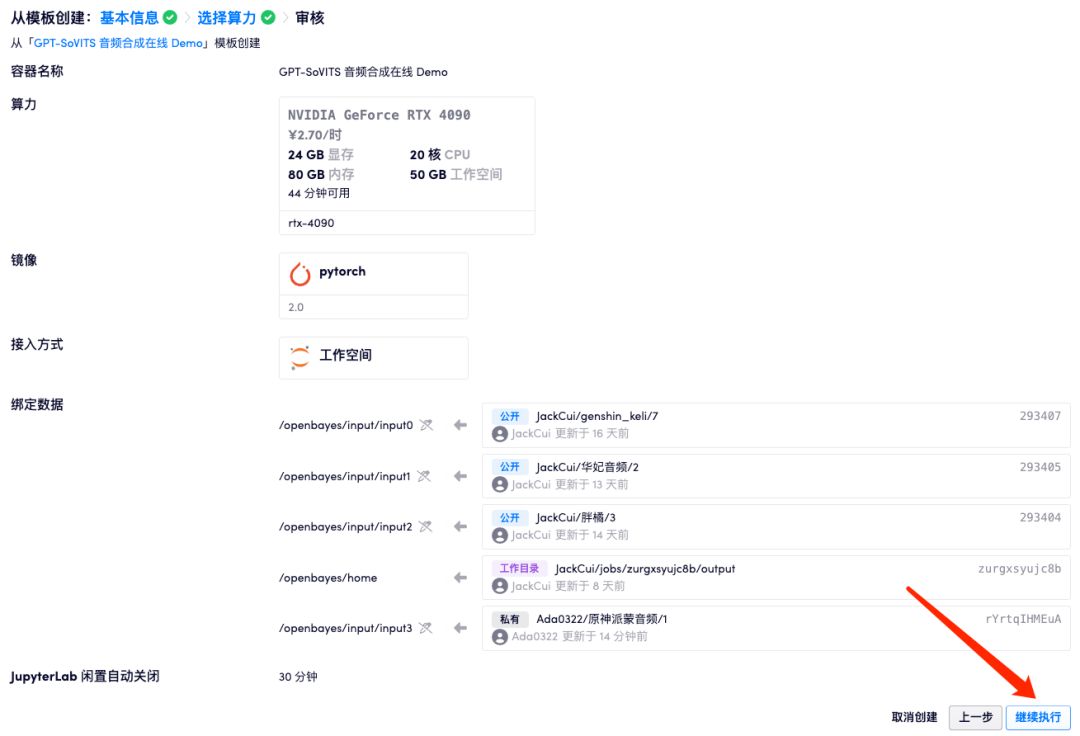Viewport: 1080px width, 736px height.
Task: Click user avatar in 胖橘 dataset card
Action: point(500,535)
